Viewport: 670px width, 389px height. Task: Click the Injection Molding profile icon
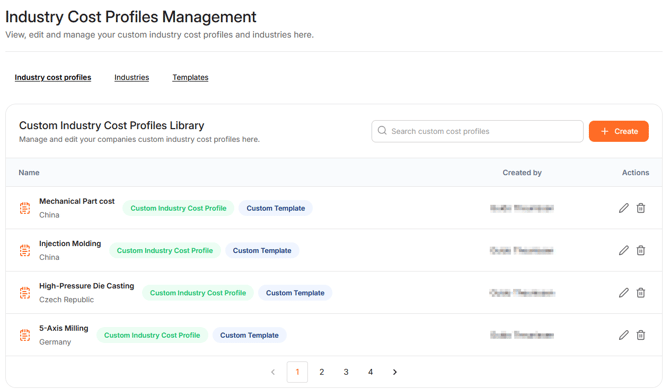pos(25,250)
